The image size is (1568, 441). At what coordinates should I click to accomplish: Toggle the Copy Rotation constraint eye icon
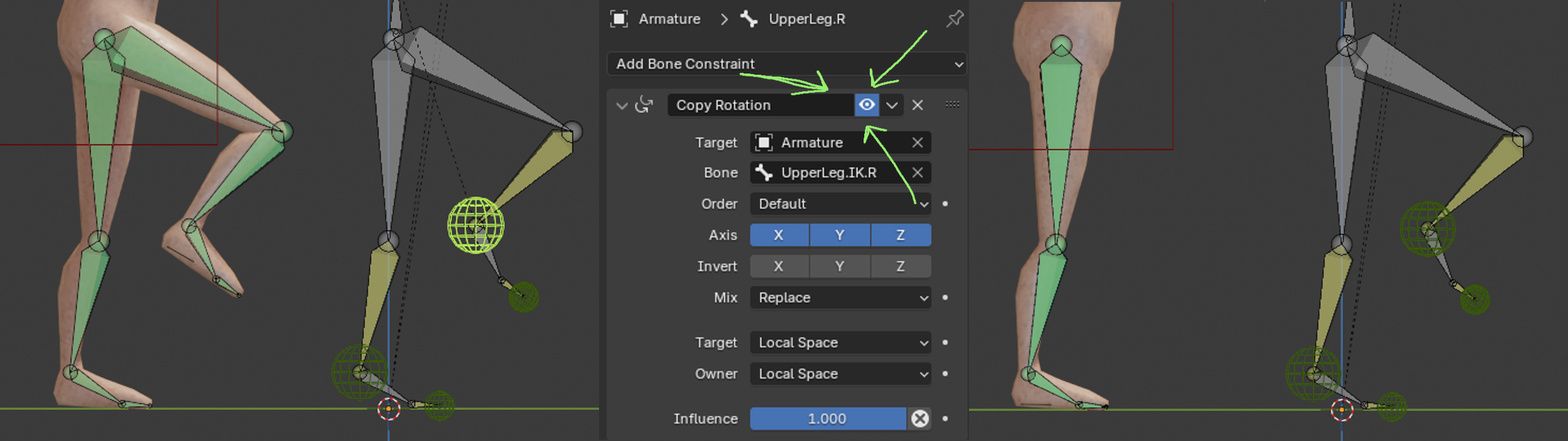[x=867, y=105]
